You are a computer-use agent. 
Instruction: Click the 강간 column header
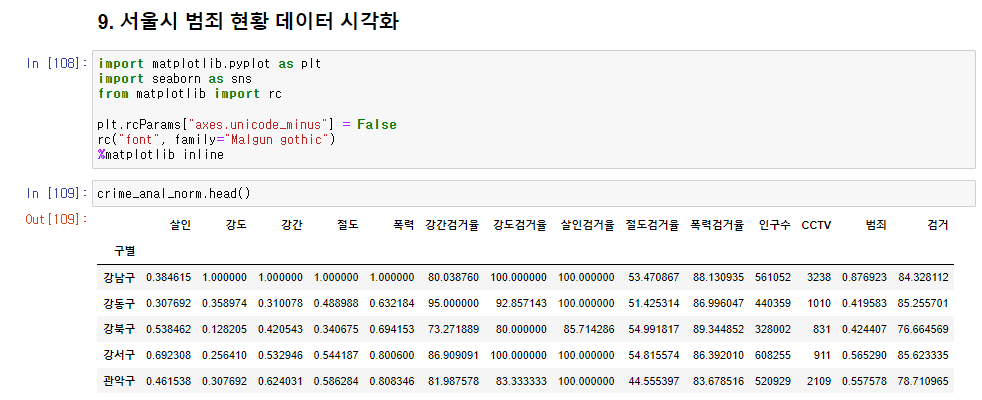coord(292,225)
